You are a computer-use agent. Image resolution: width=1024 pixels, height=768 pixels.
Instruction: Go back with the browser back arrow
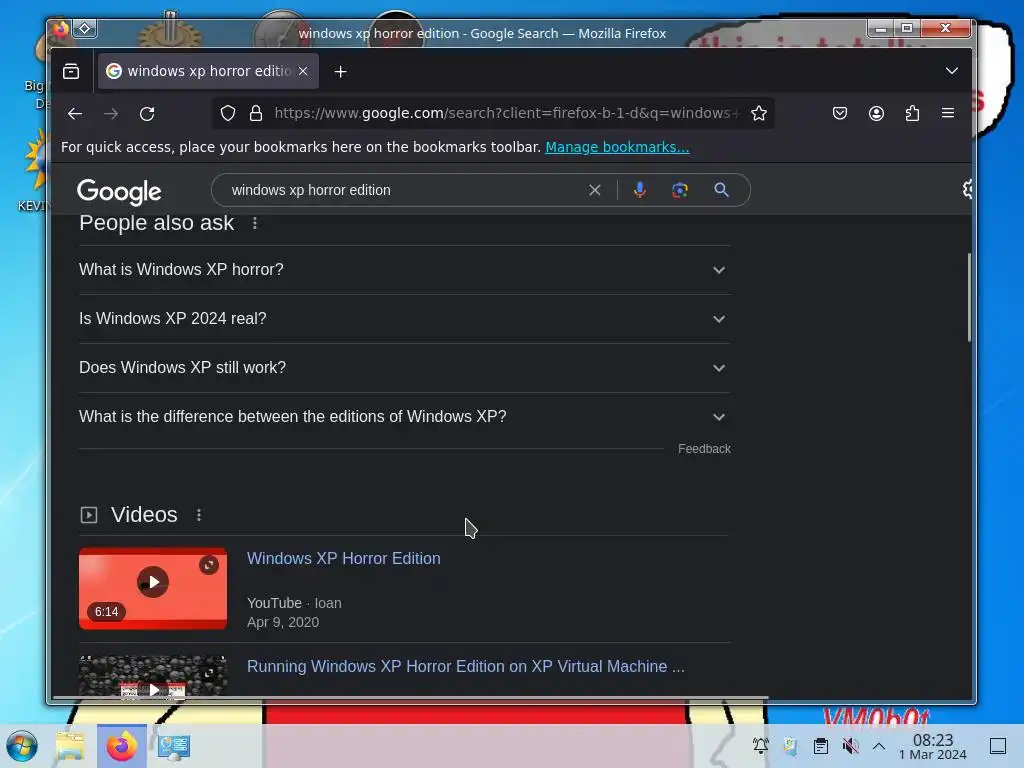75,114
